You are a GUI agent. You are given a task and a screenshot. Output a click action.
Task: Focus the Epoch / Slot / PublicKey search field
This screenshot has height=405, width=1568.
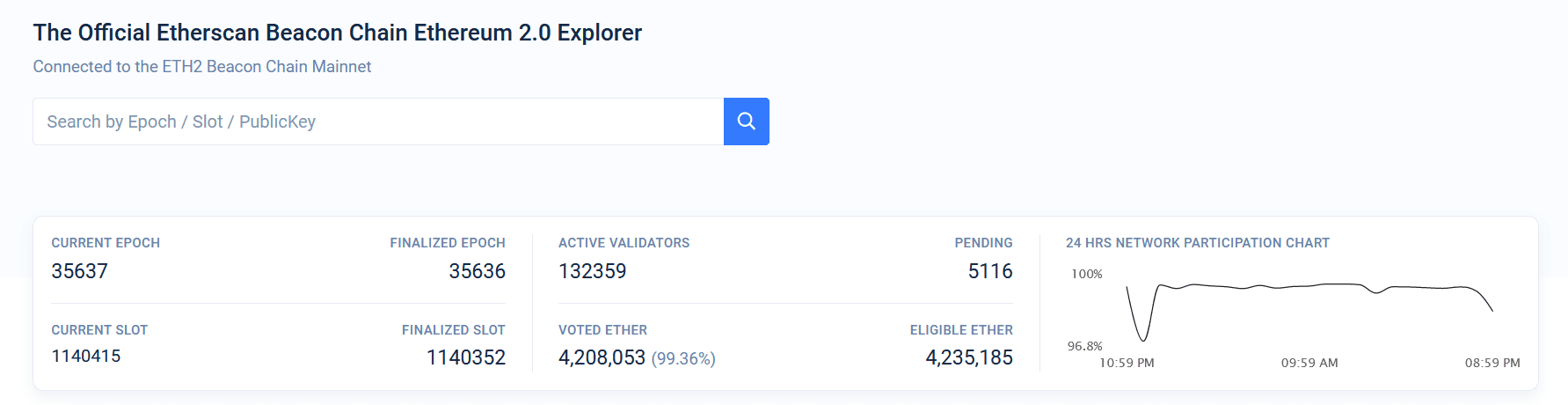pos(378,121)
